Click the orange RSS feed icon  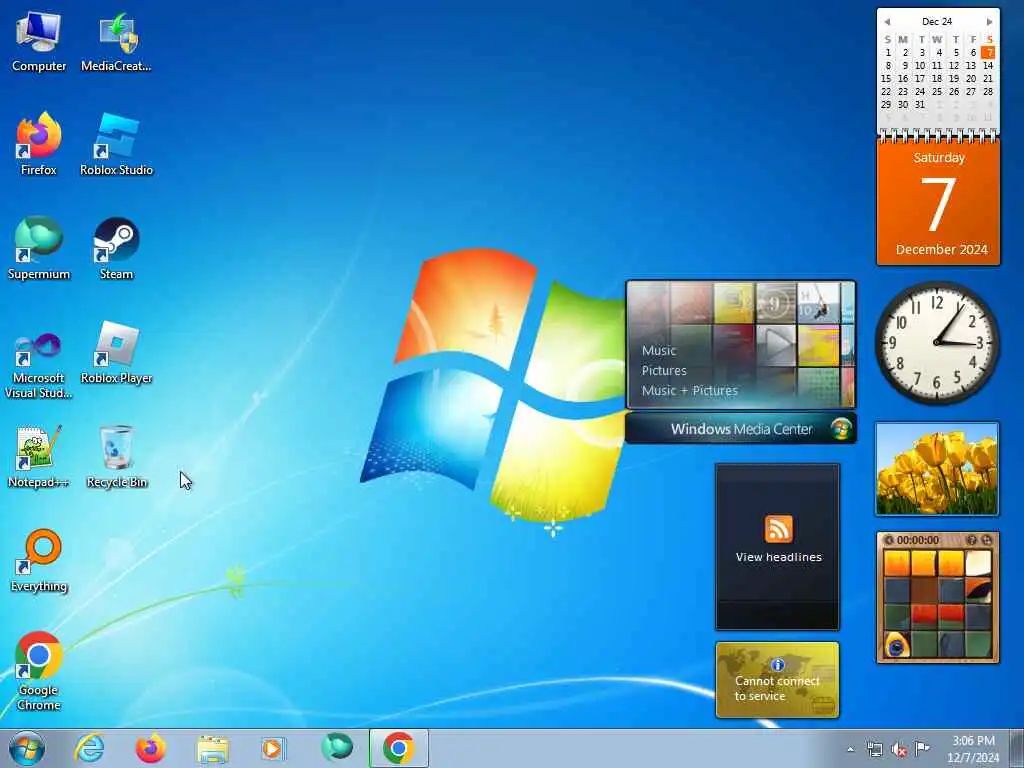coord(778,529)
